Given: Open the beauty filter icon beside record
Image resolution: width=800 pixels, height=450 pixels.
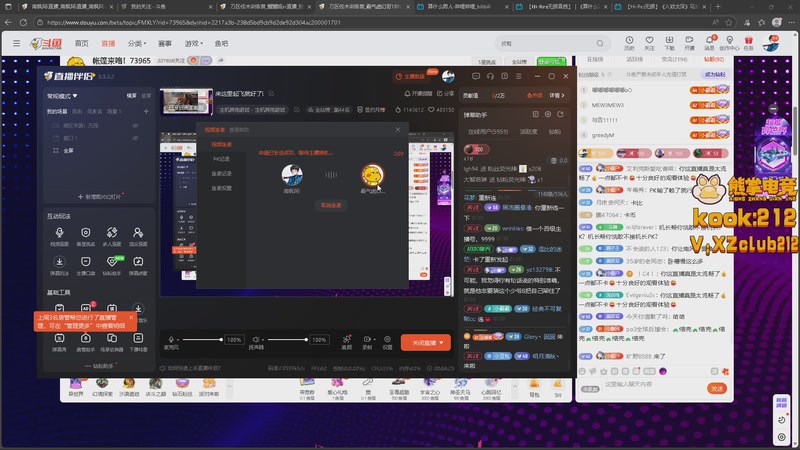Looking at the screenshot, I should pos(347,339).
